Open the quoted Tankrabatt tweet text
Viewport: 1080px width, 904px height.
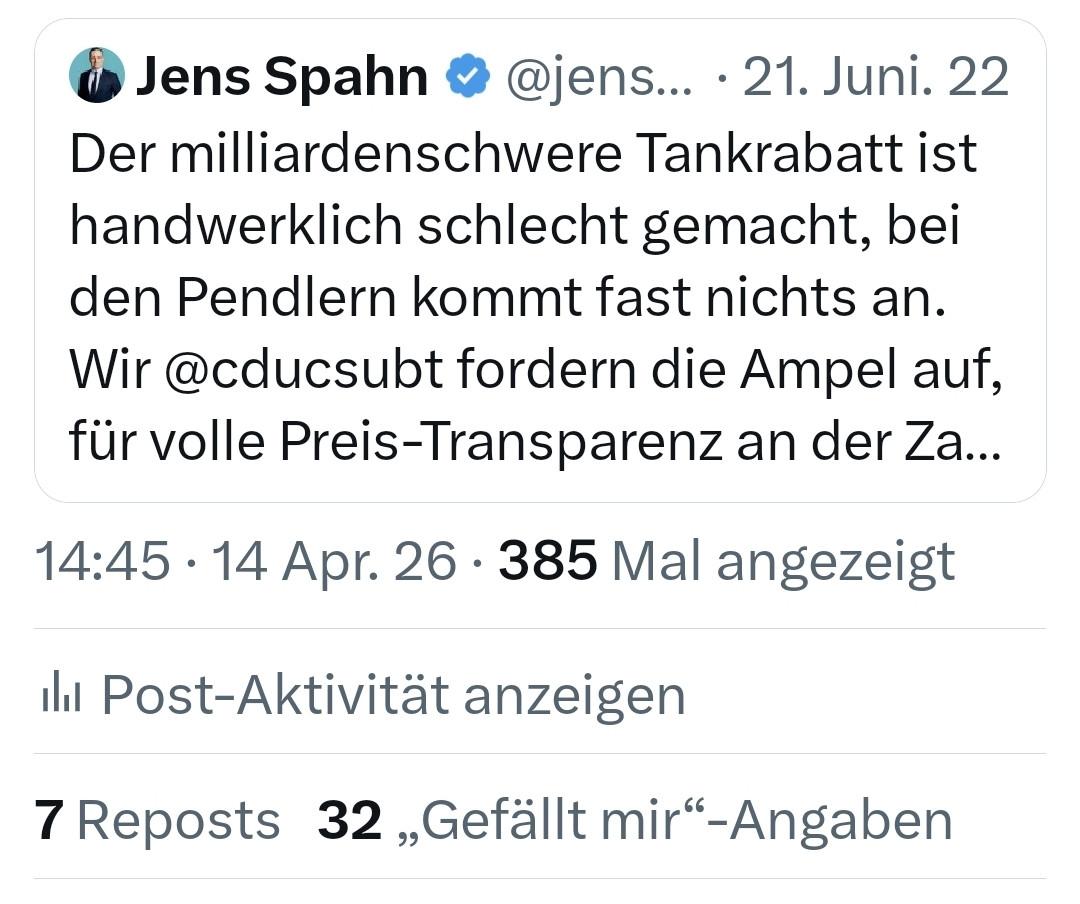(535, 298)
